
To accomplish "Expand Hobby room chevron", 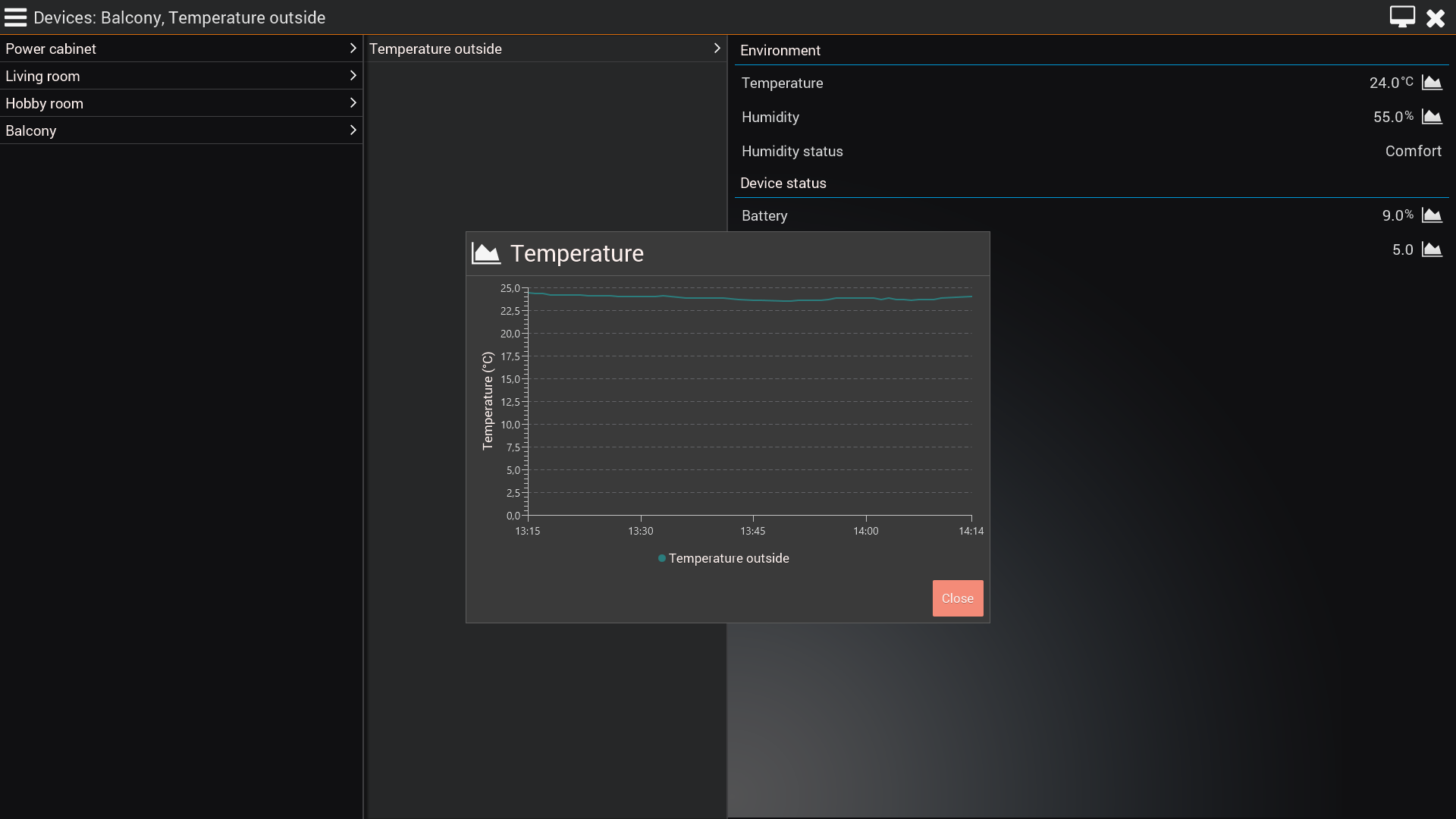I will coord(353,103).
